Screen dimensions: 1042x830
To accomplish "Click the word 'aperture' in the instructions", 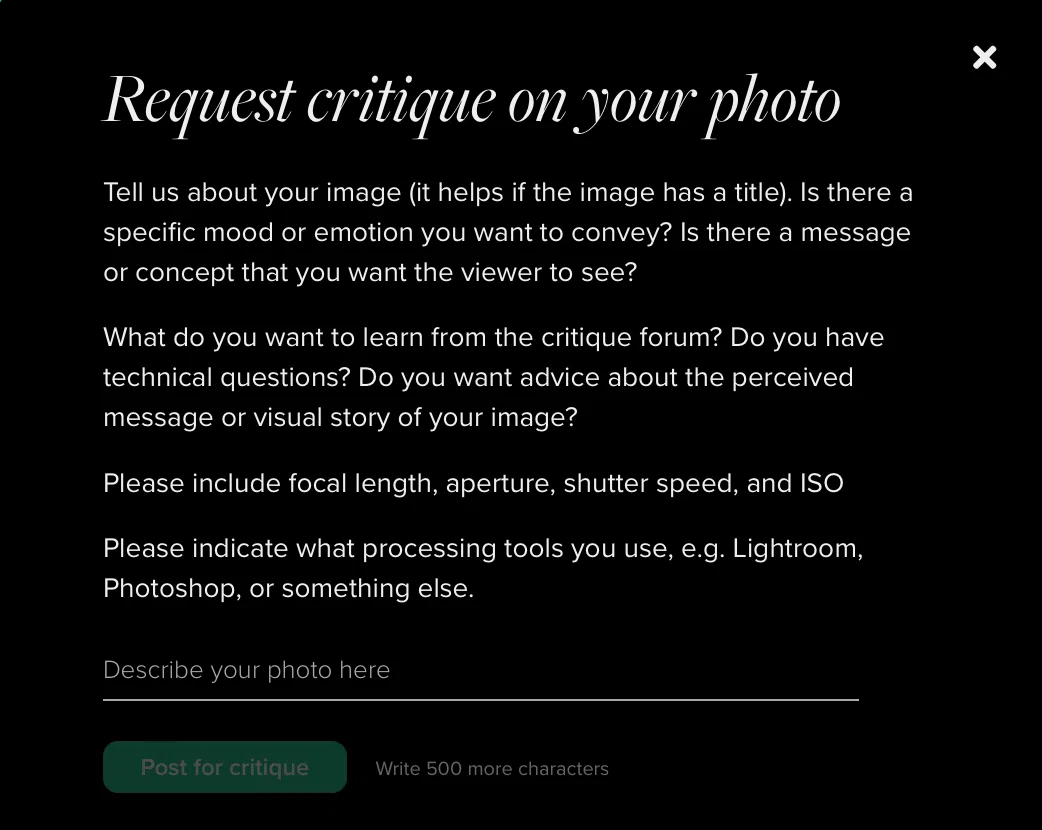I will 500,484.
